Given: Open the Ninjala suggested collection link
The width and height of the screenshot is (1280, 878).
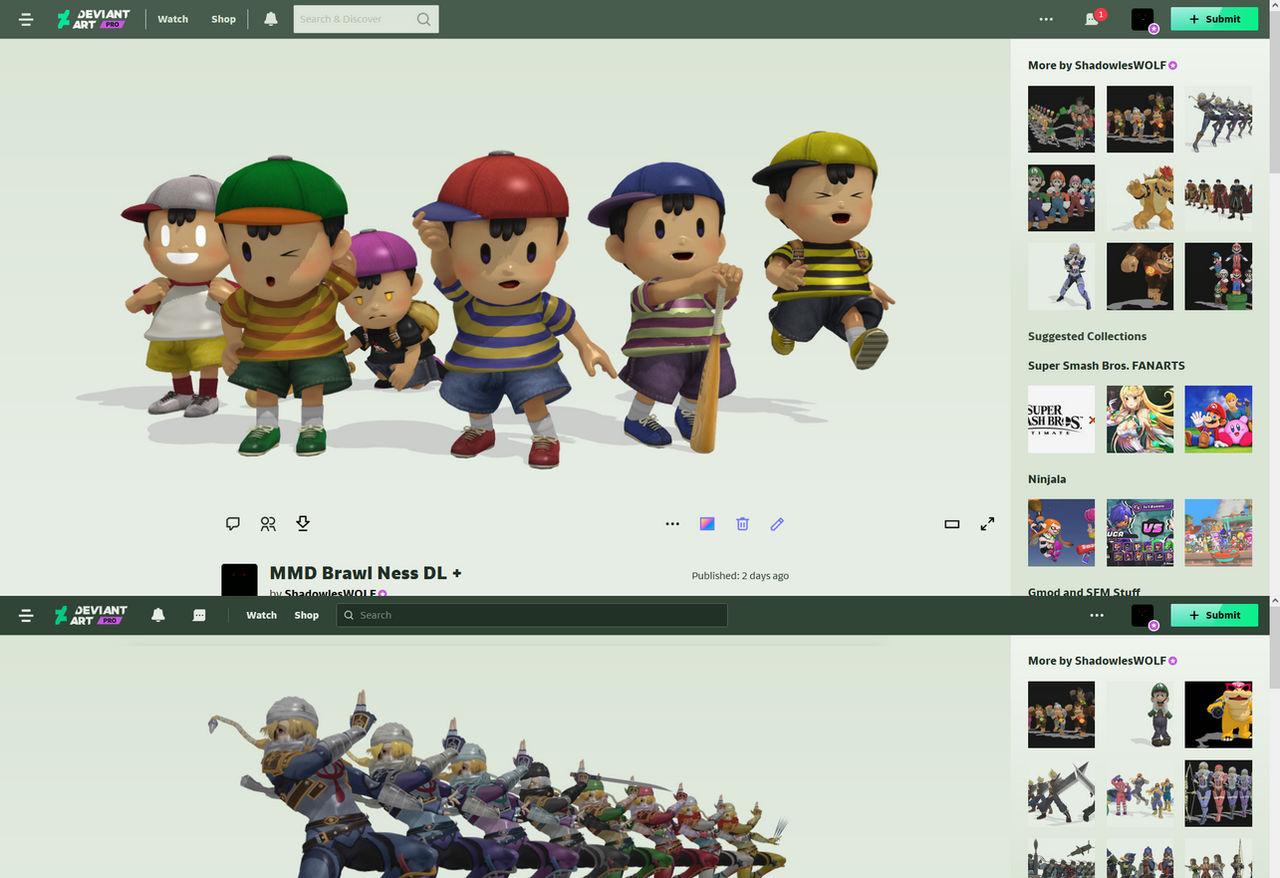Looking at the screenshot, I should coord(1047,479).
